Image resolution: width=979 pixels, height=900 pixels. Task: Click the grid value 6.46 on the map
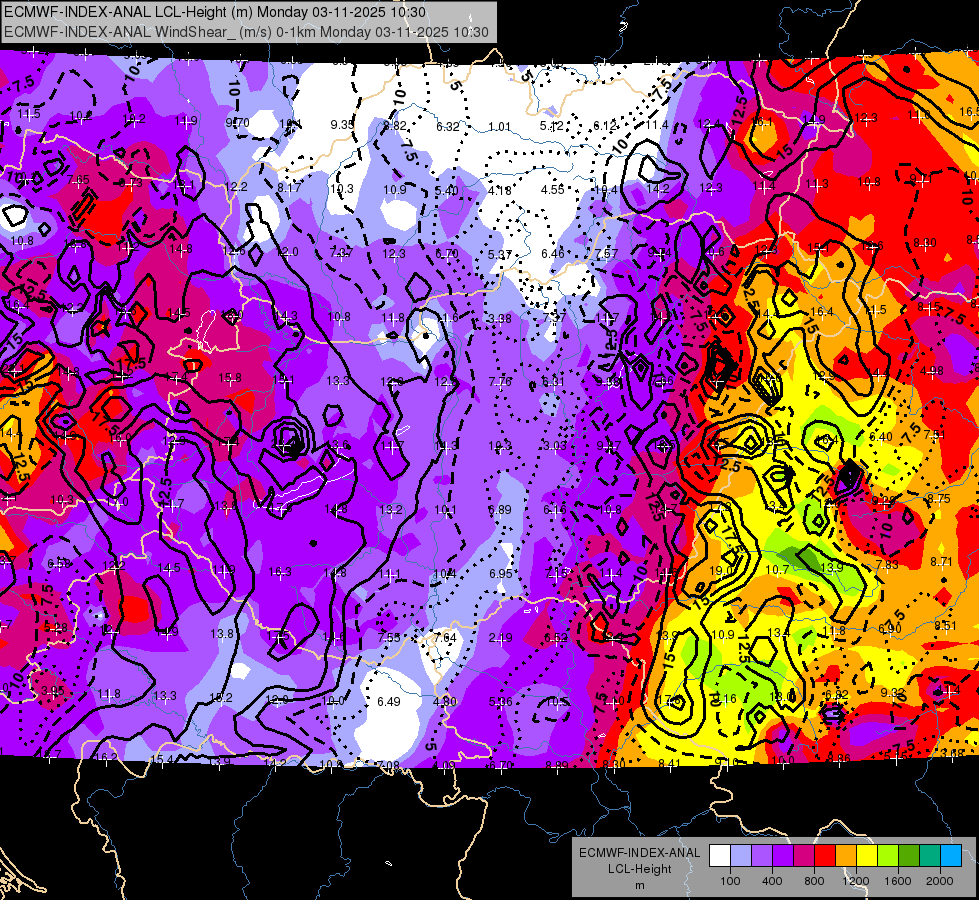[553, 254]
